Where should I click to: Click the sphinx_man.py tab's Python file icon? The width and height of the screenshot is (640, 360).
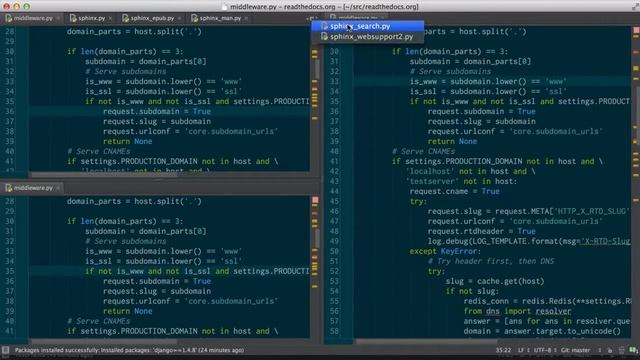click(x=195, y=18)
